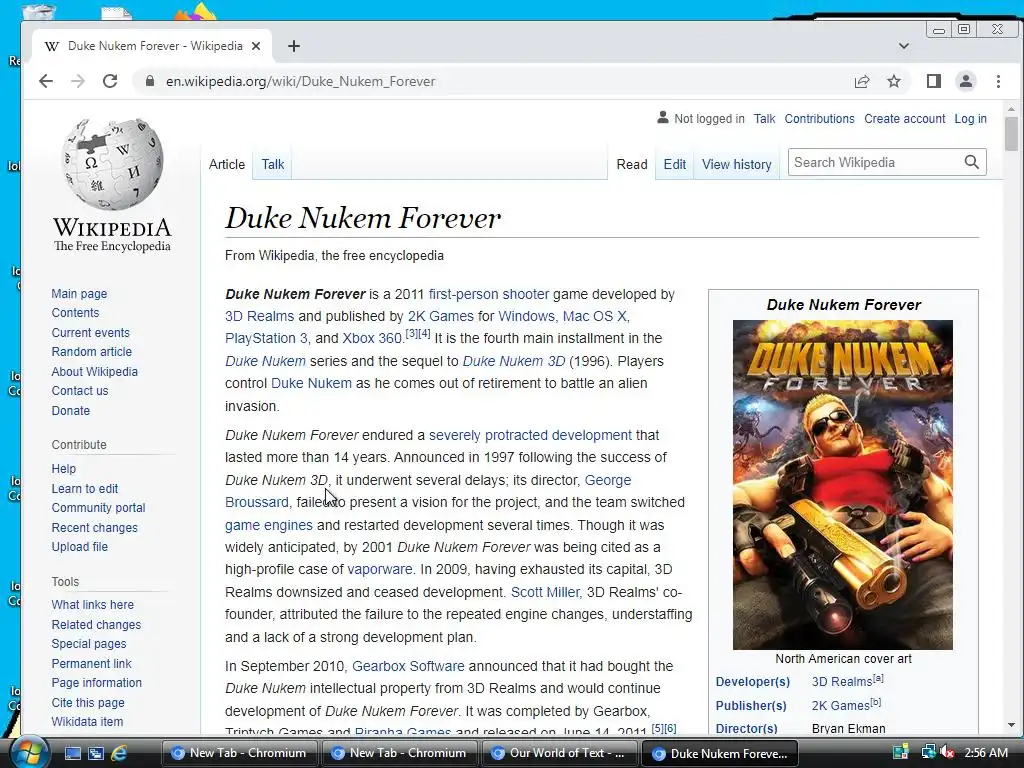Click the Developer(s) infobox label
Screen dimensions: 1024x768
(752, 682)
